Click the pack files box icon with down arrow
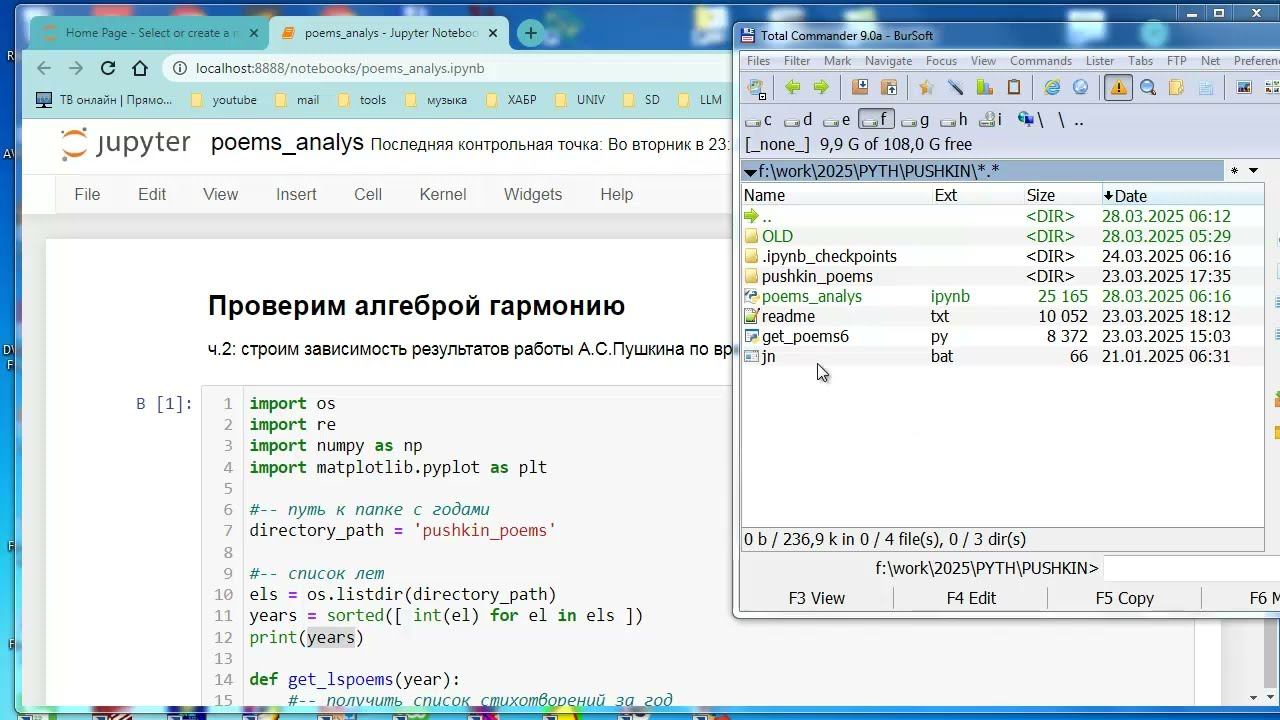Image resolution: width=1280 pixels, height=720 pixels. click(x=859, y=88)
